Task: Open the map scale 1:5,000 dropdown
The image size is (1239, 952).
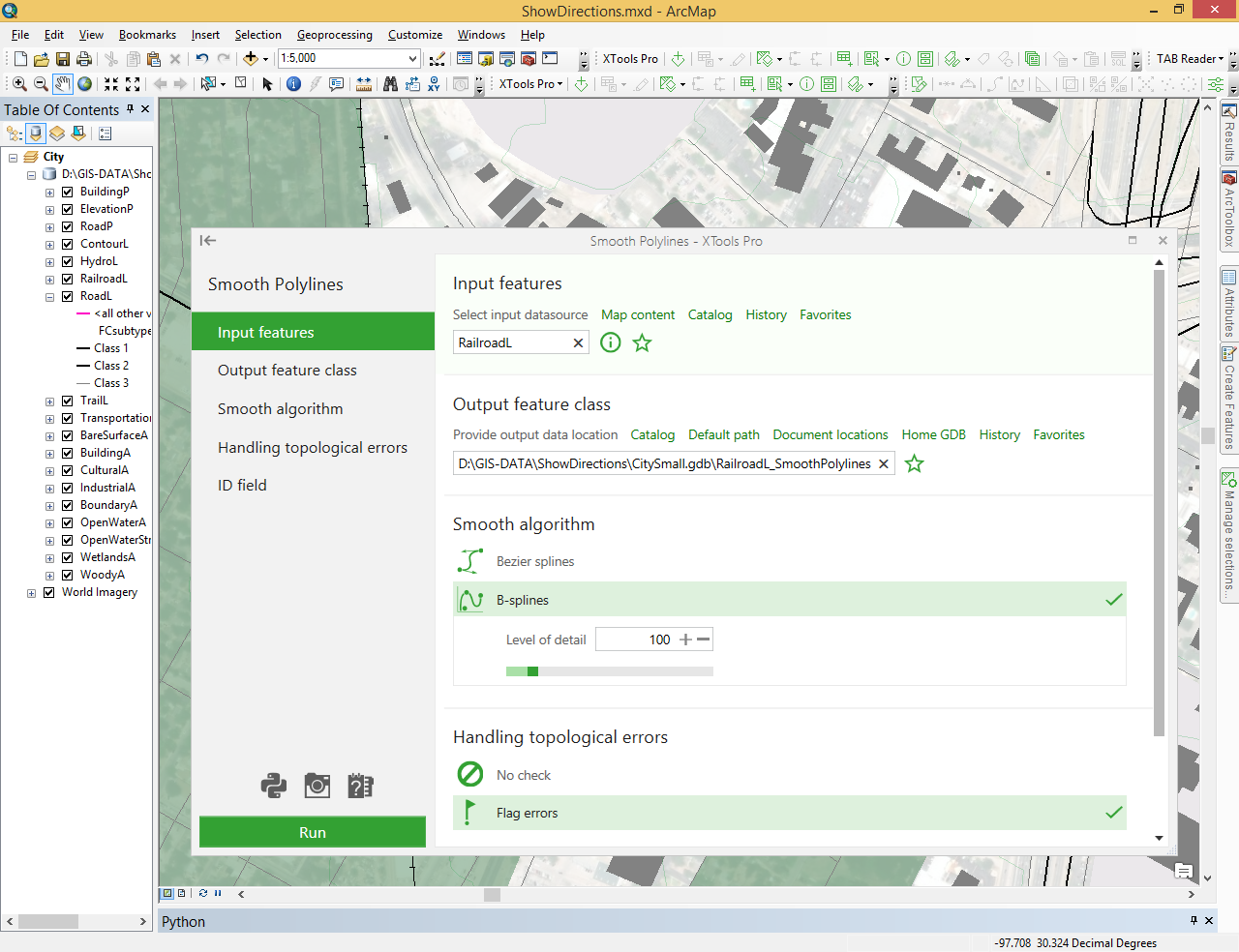Action: [x=412, y=59]
